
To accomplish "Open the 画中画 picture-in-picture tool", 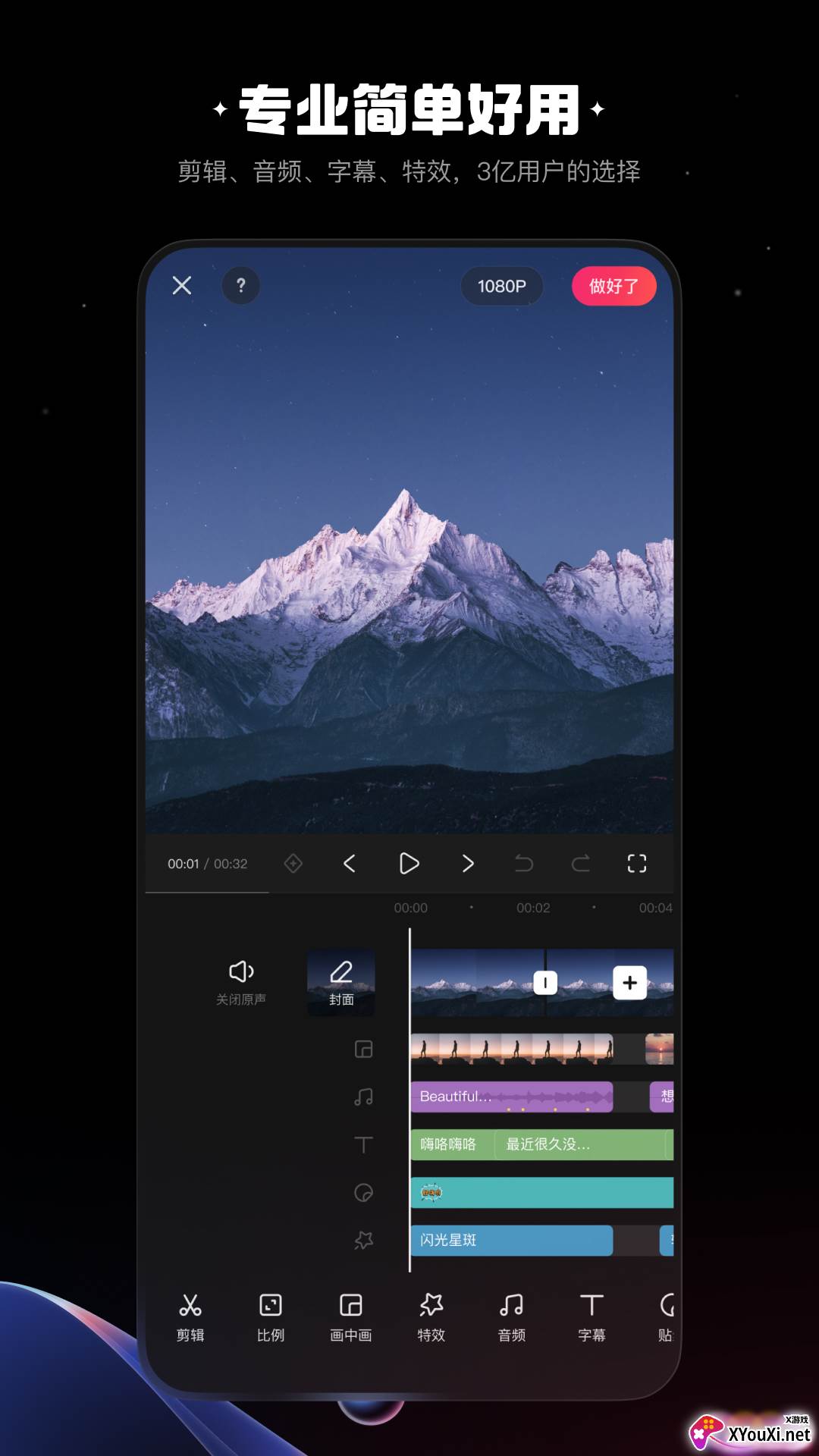I will tap(351, 1318).
